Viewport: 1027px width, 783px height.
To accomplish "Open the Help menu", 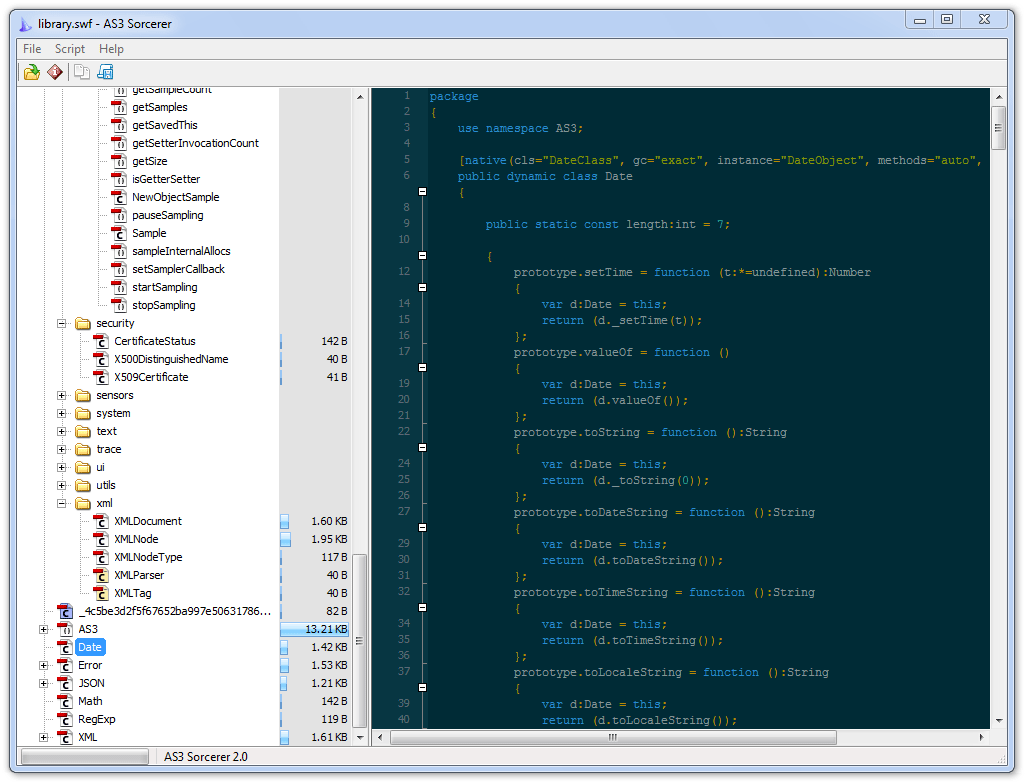I will tap(111, 49).
